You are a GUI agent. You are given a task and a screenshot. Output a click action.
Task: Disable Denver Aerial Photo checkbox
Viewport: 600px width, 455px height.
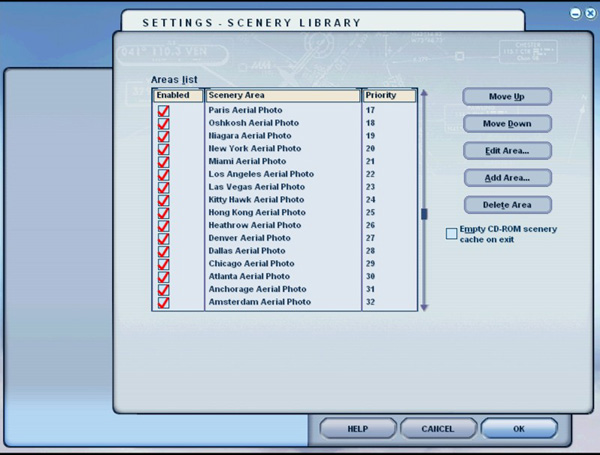[163, 238]
